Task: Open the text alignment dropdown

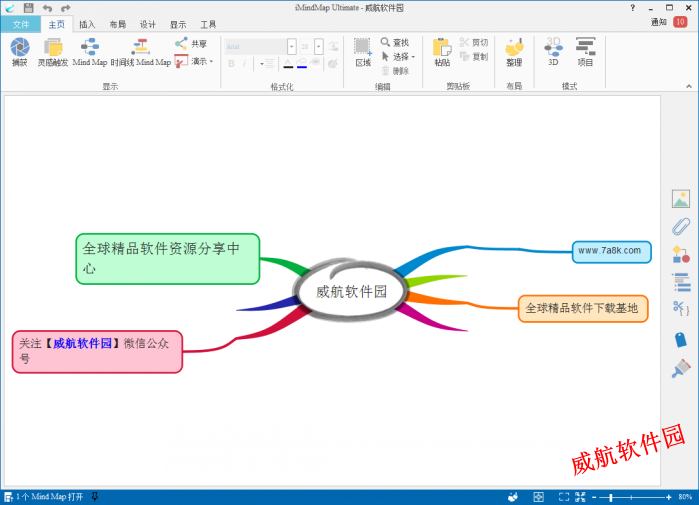Action: coord(267,64)
